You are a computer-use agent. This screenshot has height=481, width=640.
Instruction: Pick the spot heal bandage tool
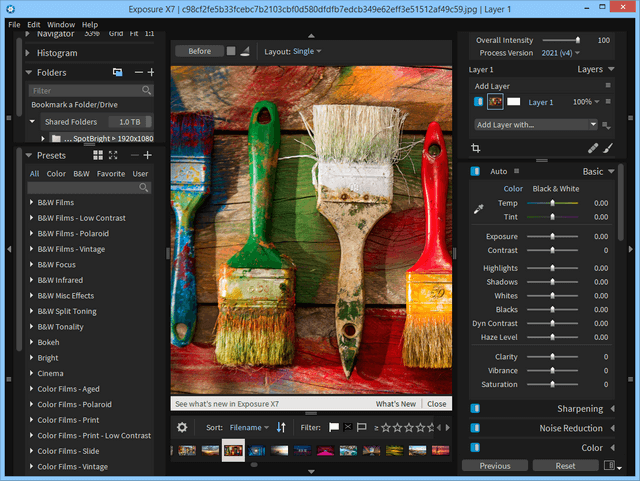(x=592, y=148)
